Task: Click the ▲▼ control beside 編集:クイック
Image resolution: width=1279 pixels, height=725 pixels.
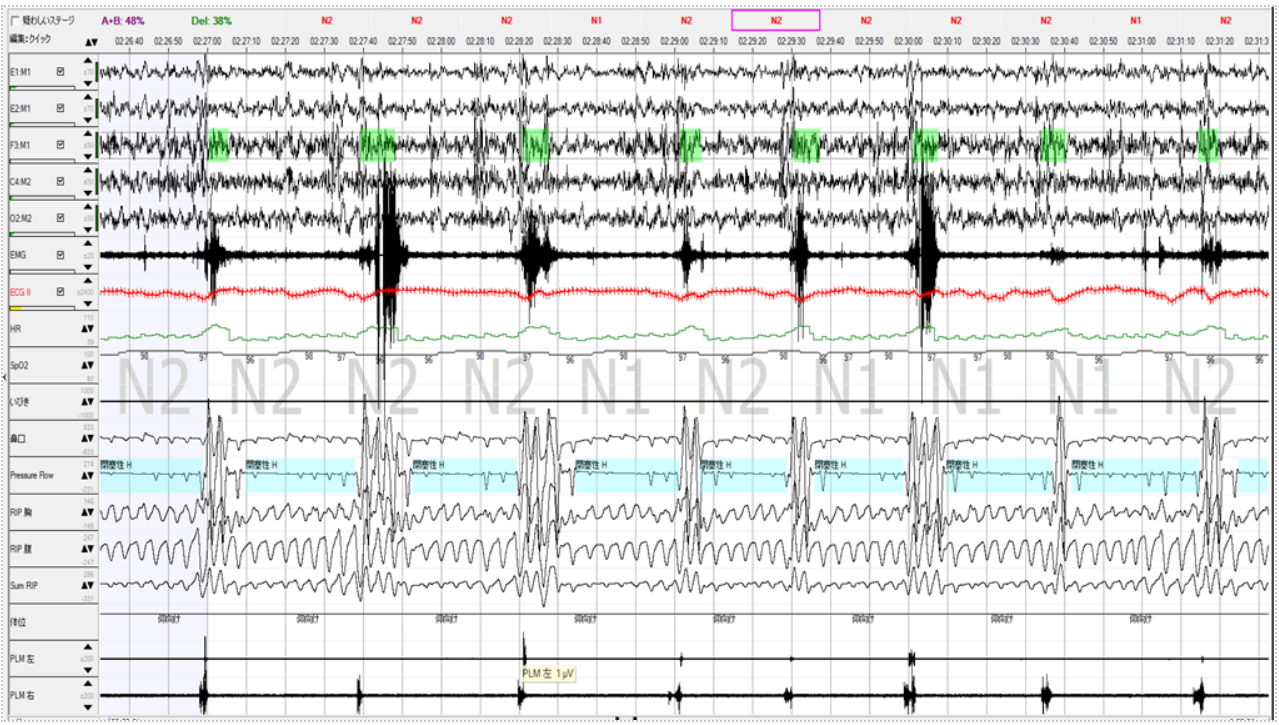Action: 91,42
